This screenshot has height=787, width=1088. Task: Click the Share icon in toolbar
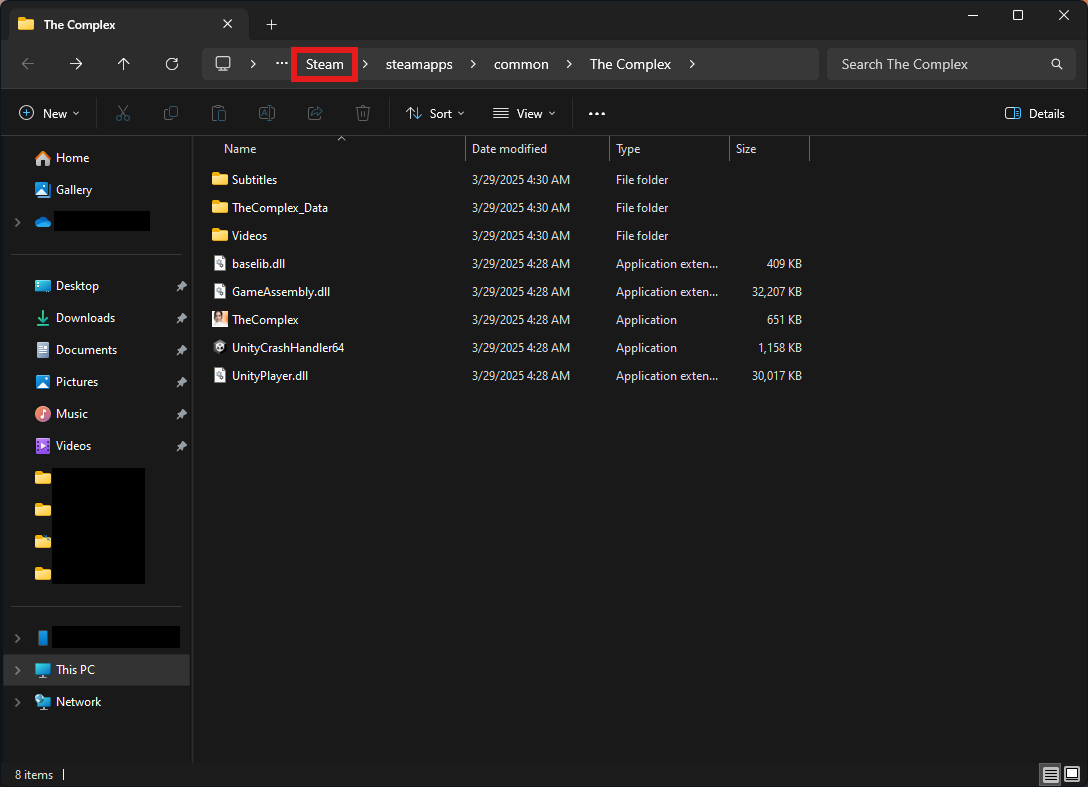(x=315, y=113)
